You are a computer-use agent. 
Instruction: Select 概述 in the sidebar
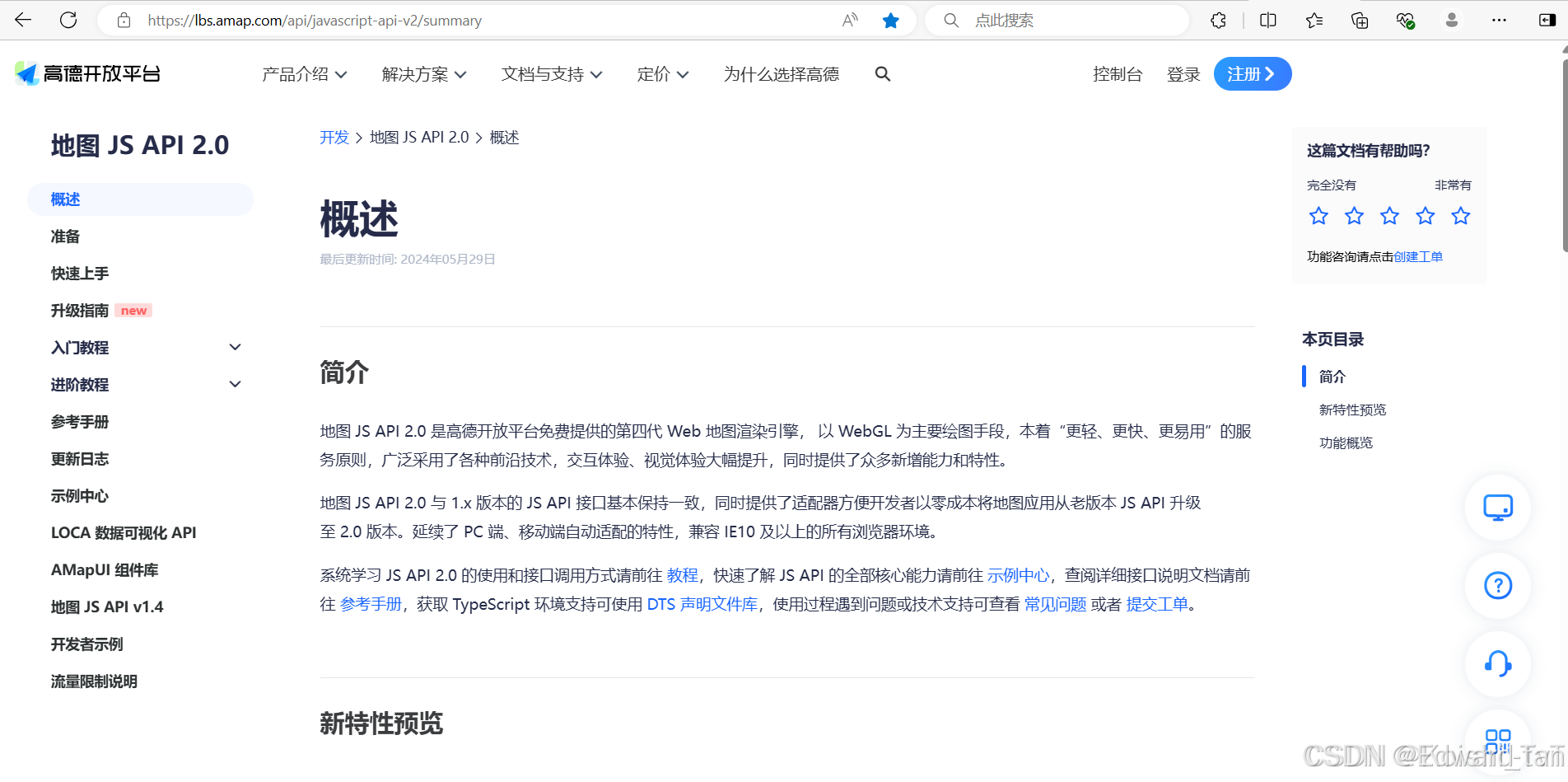140,199
